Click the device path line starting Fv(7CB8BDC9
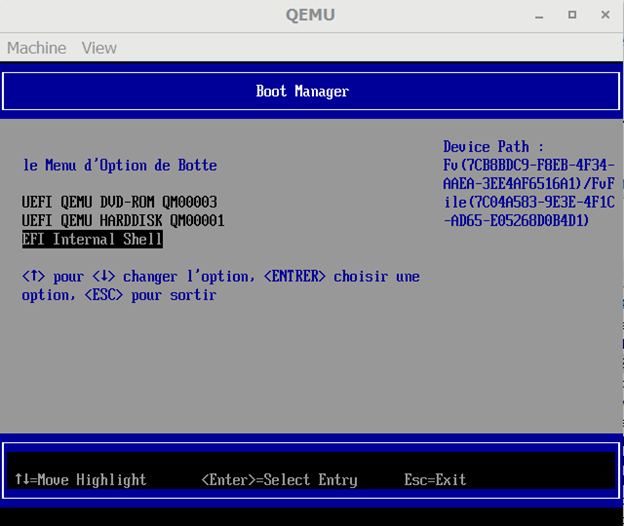Viewport: 624px width, 526px height. [x=529, y=165]
